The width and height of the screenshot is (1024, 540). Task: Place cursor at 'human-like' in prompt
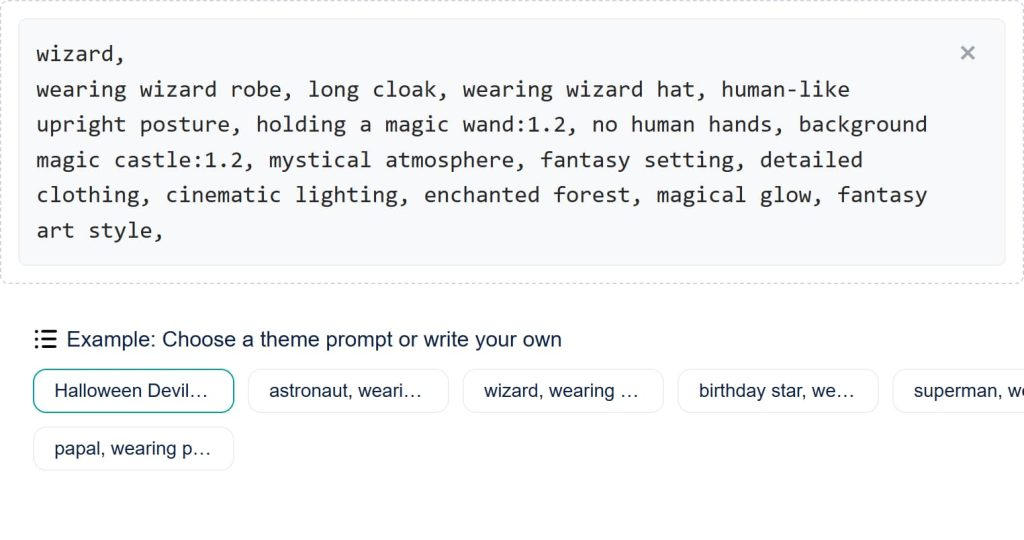pyautogui.click(x=785, y=89)
